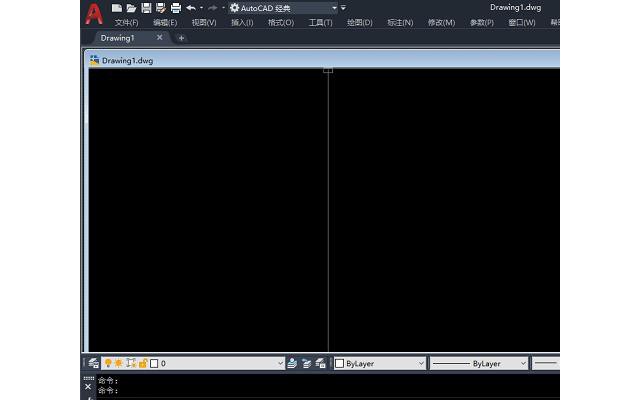This screenshot has width=640, height=400.
Task: Create a new drawing from the quick access toolbar
Action: click(x=117, y=8)
